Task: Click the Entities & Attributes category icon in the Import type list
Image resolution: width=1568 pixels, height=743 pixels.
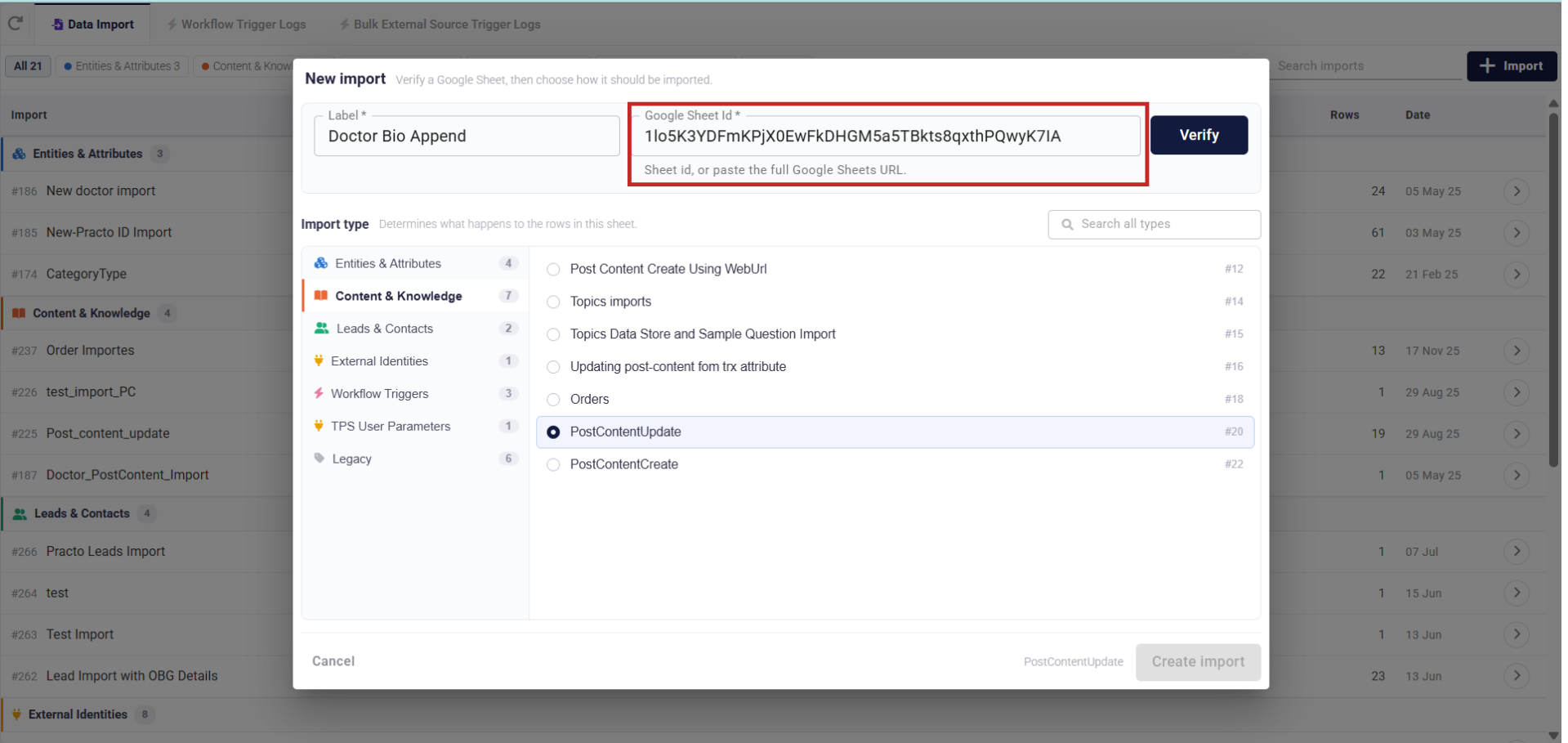Action: 321,263
